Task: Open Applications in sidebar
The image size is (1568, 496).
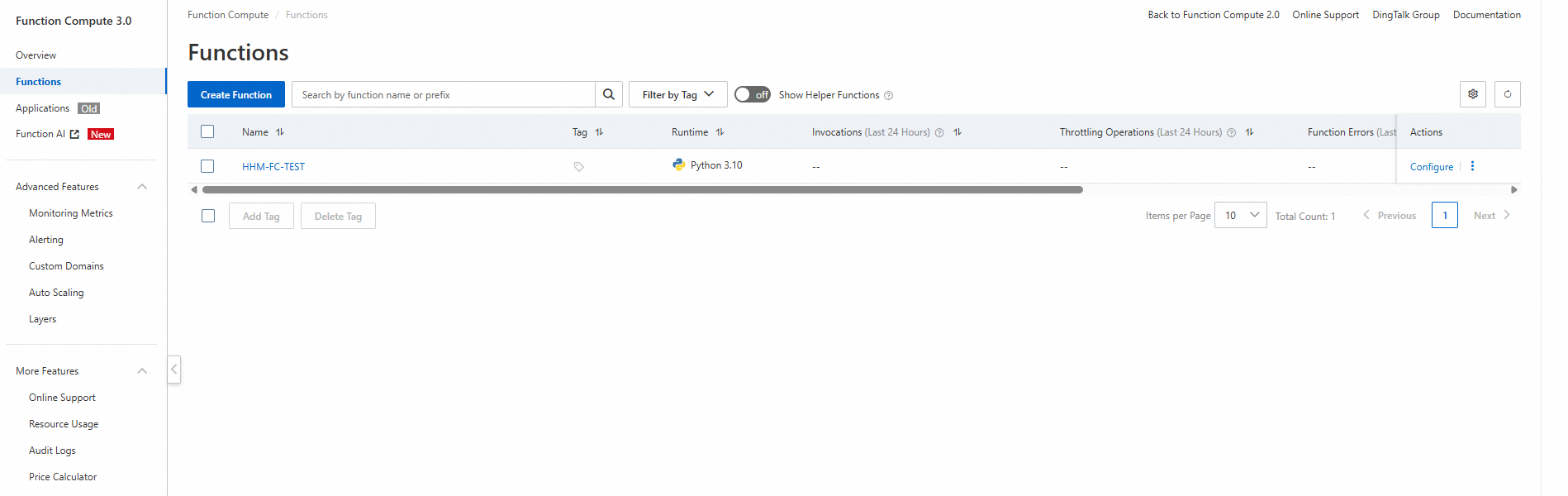Action: pyautogui.click(x=43, y=108)
